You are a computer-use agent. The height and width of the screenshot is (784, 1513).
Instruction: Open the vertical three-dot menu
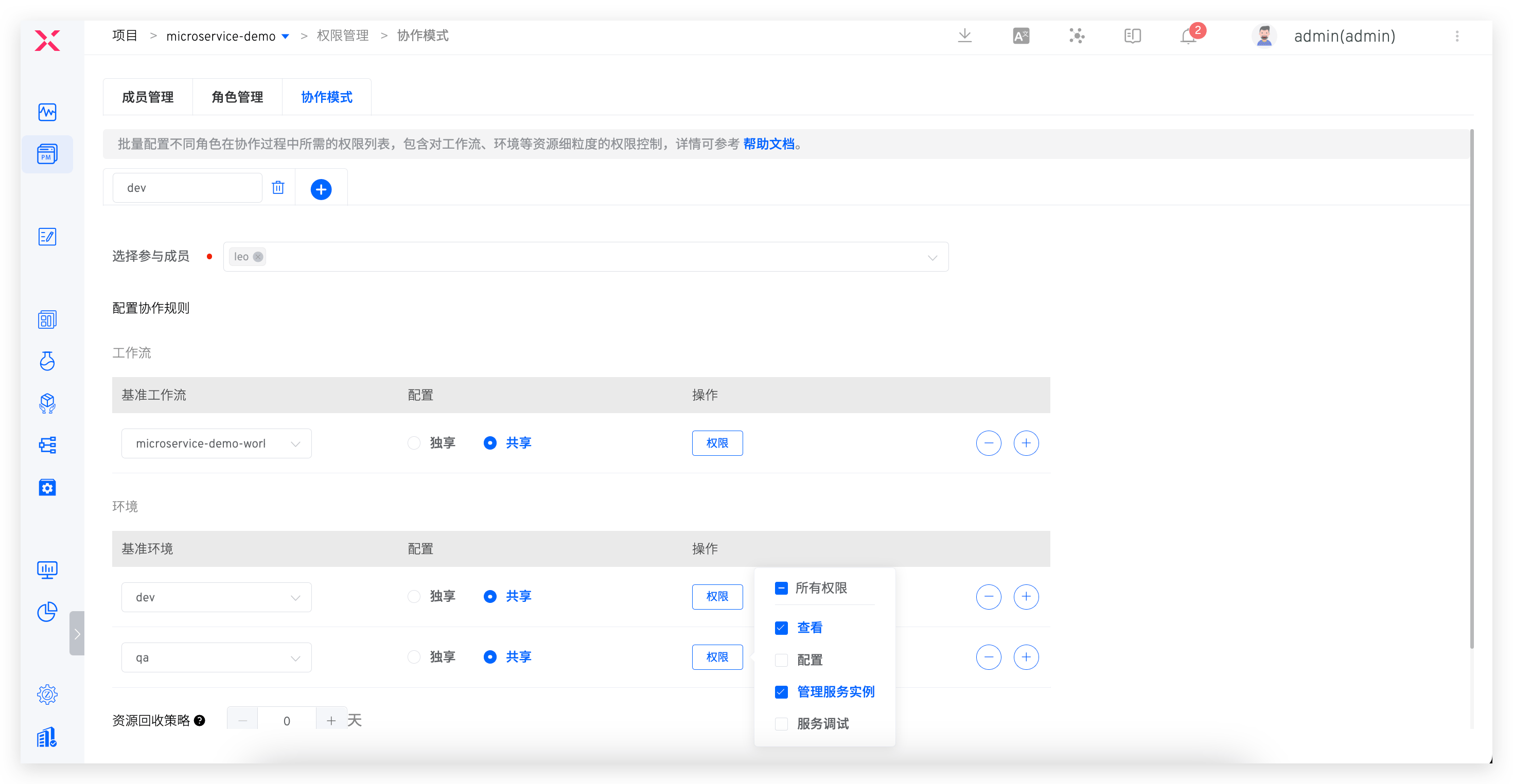[x=1457, y=36]
